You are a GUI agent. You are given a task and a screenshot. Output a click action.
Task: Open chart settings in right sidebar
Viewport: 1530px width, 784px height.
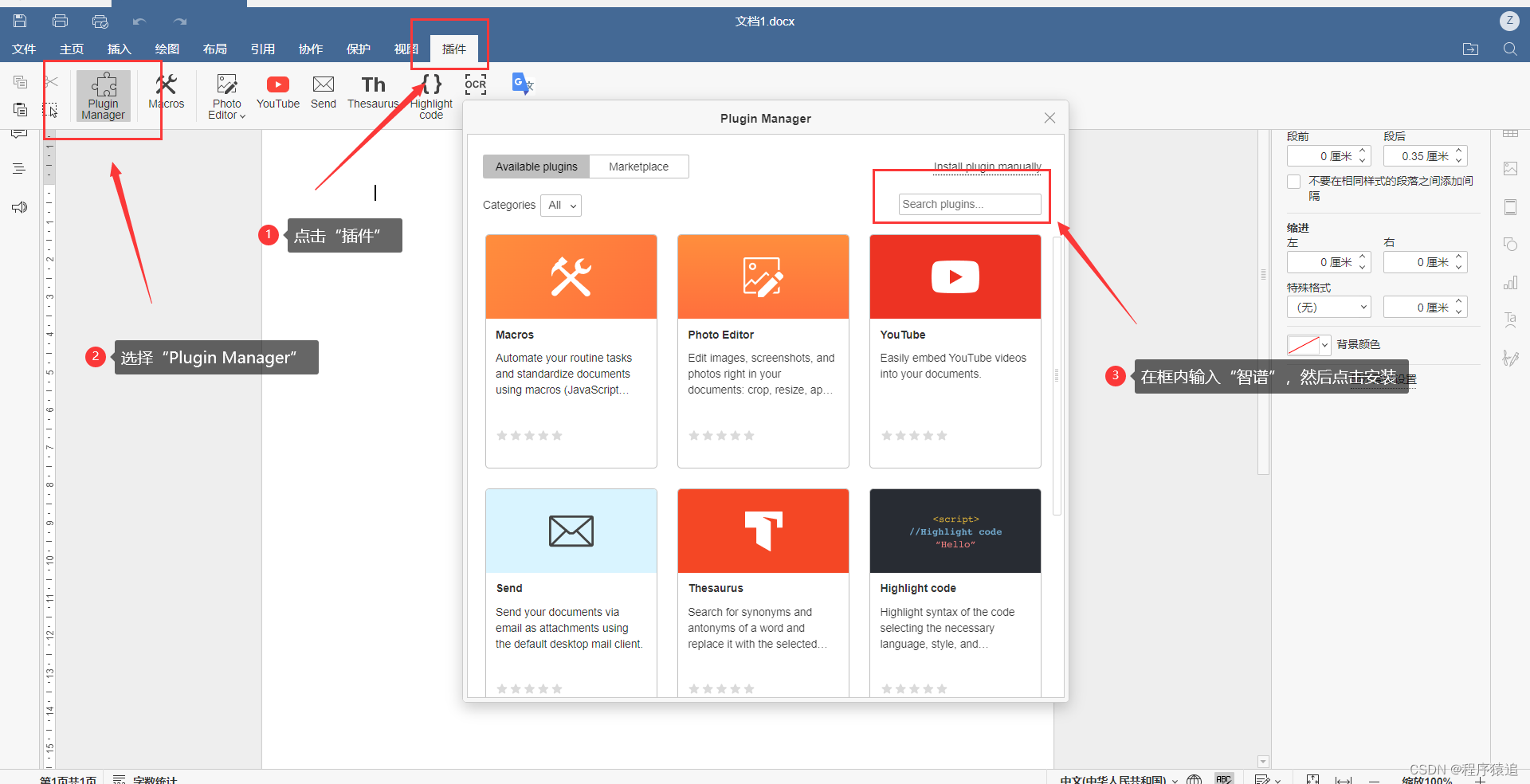pos(1510,282)
